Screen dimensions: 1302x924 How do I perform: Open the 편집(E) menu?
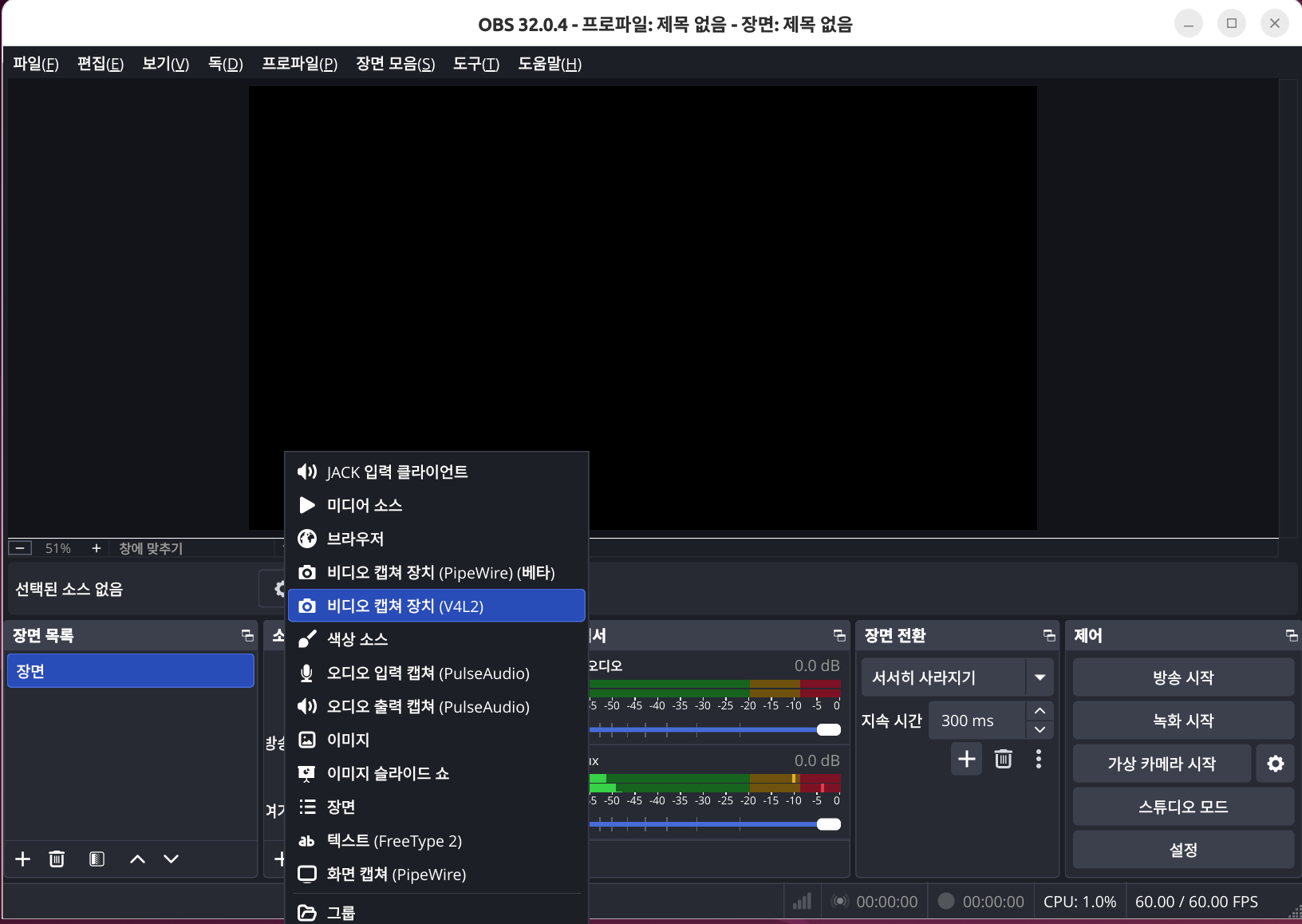pyautogui.click(x=101, y=64)
